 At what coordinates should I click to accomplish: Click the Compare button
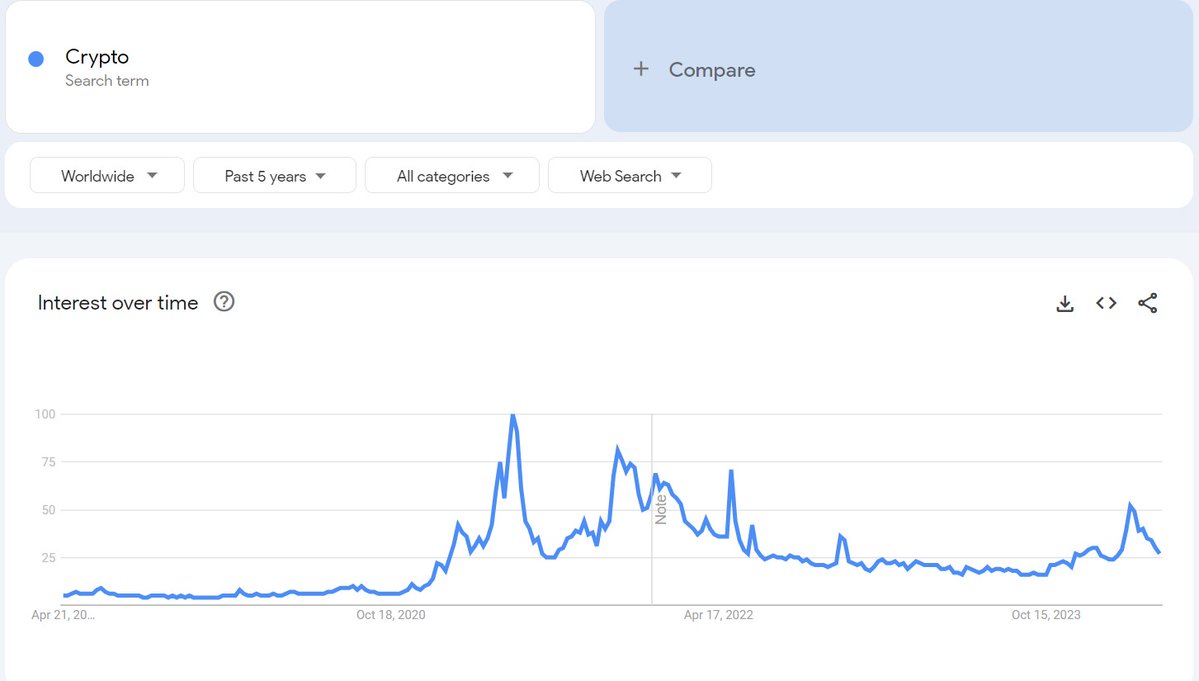pos(710,70)
